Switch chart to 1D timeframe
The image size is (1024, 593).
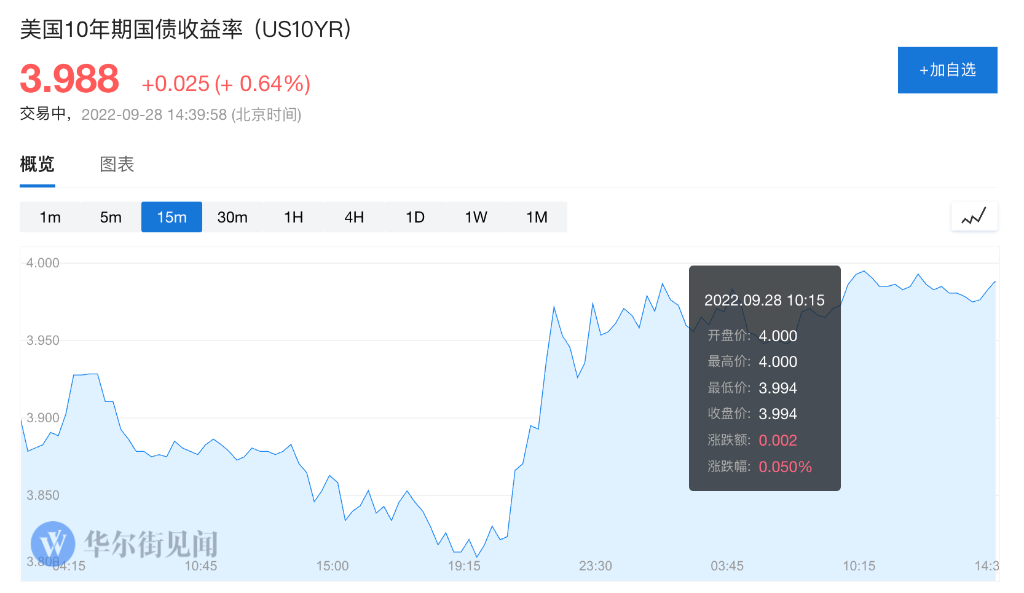[x=415, y=217]
